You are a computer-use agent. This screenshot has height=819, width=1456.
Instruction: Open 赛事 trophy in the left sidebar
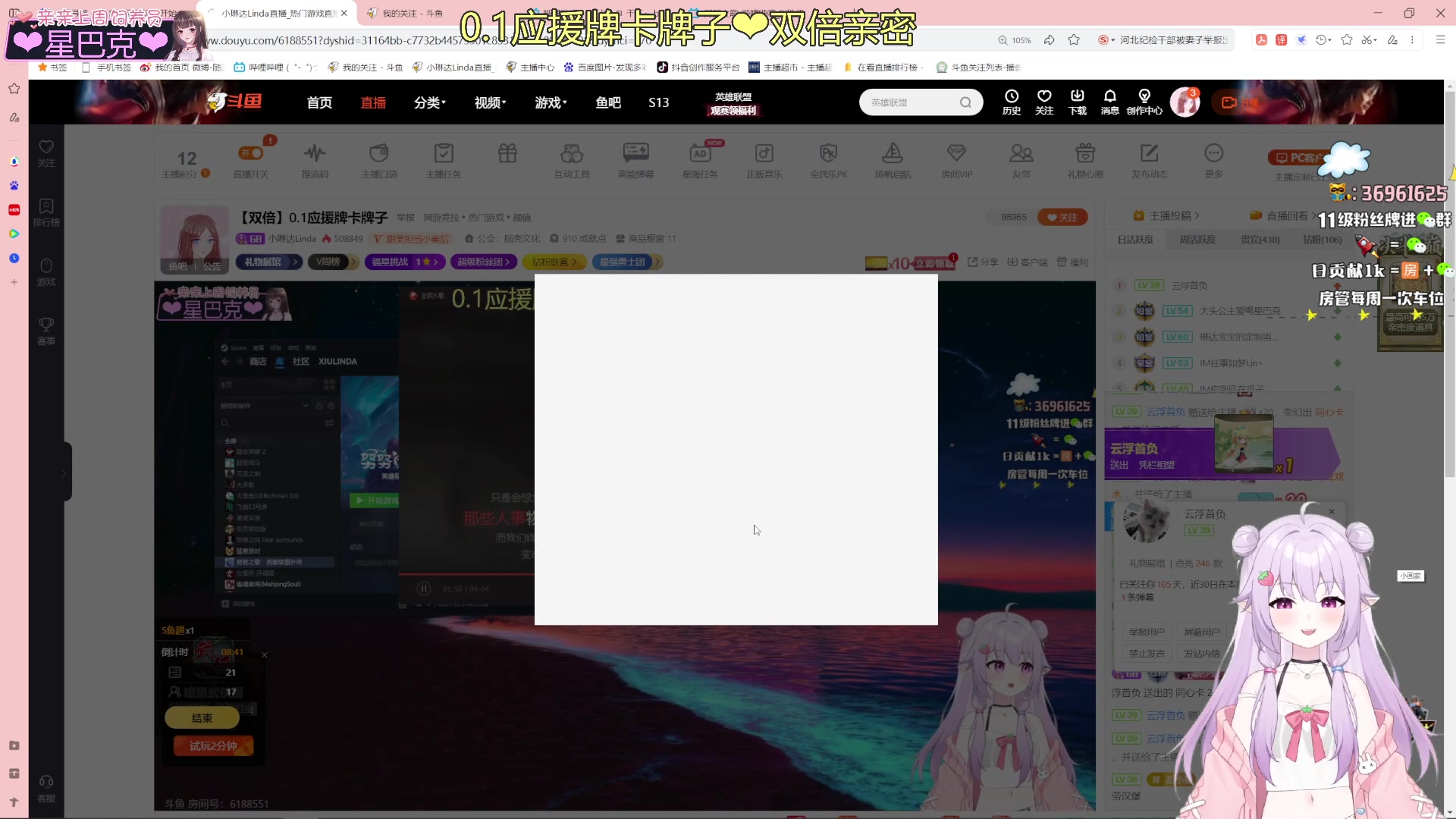pyautogui.click(x=46, y=331)
